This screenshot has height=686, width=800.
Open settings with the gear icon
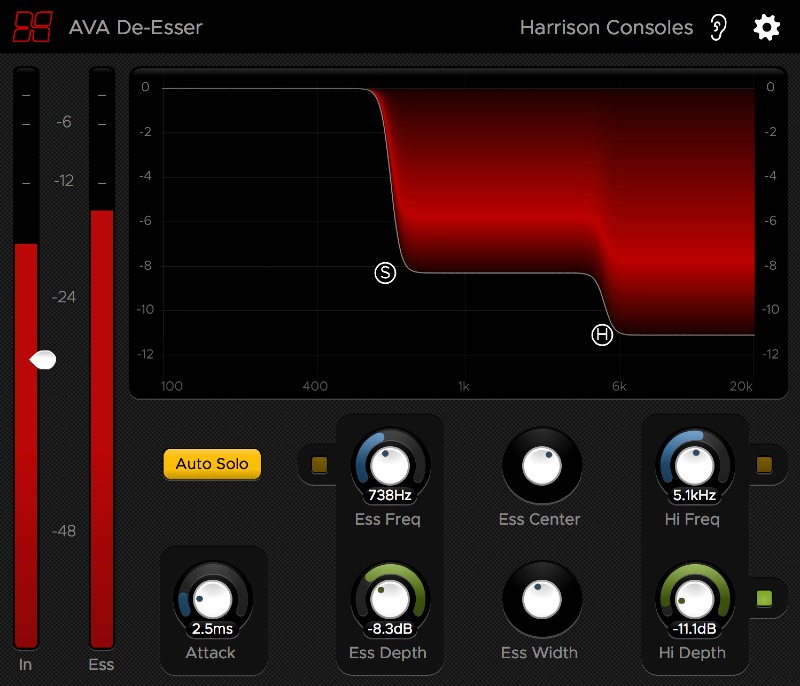tap(766, 27)
